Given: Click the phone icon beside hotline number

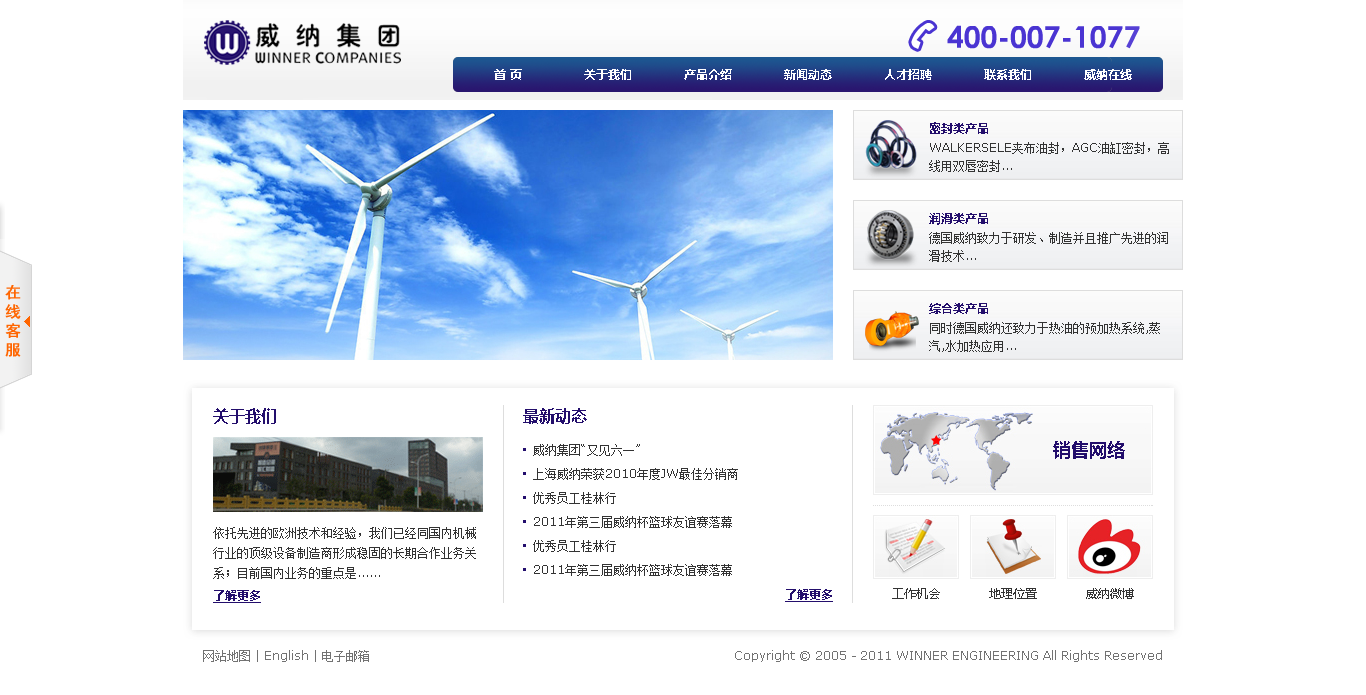Looking at the screenshot, I should click(922, 37).
